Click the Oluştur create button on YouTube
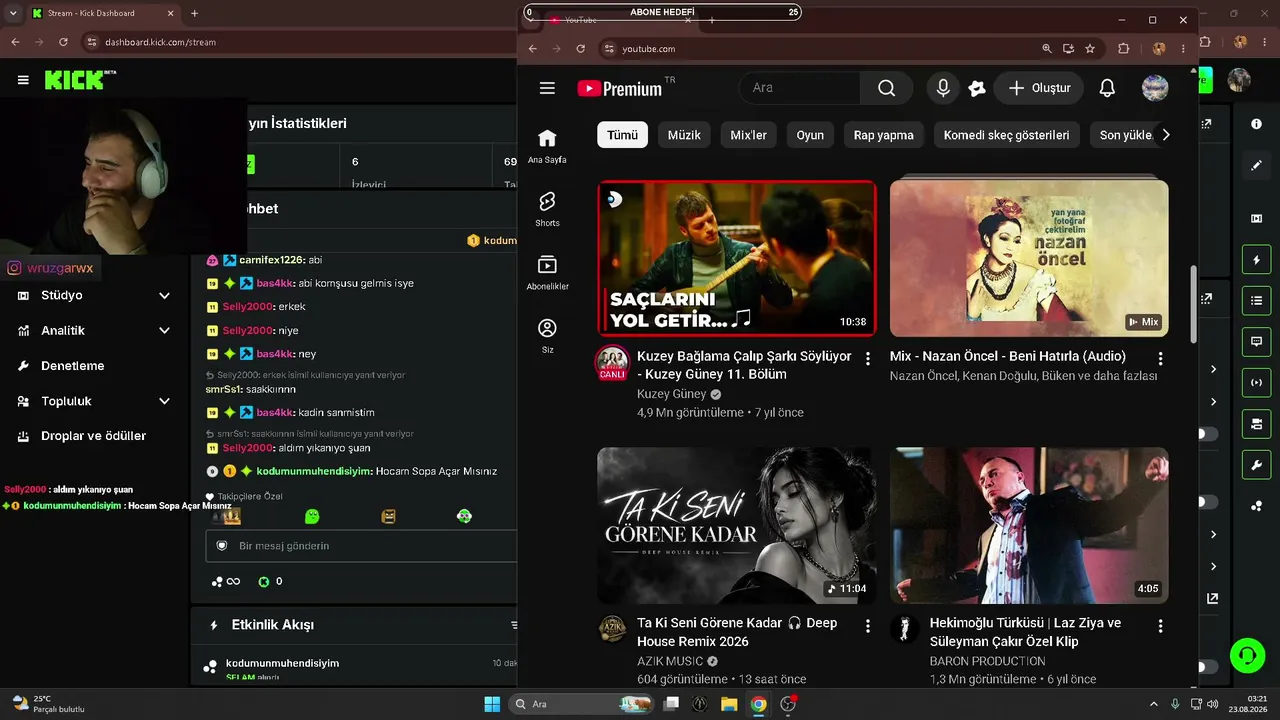 1039,88
